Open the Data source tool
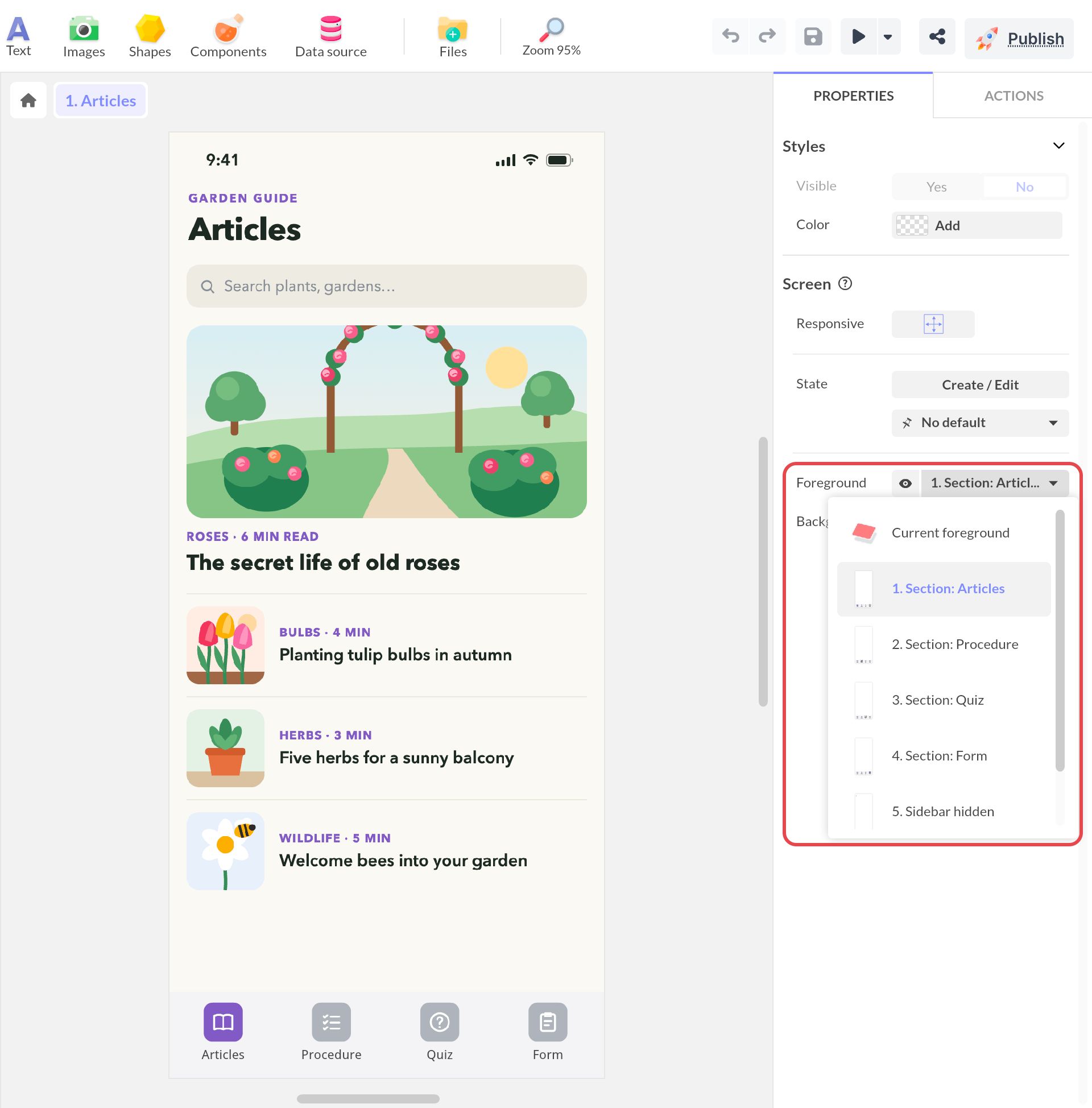The height and width of the screenshot is (1108, 1092). [331, 37]
